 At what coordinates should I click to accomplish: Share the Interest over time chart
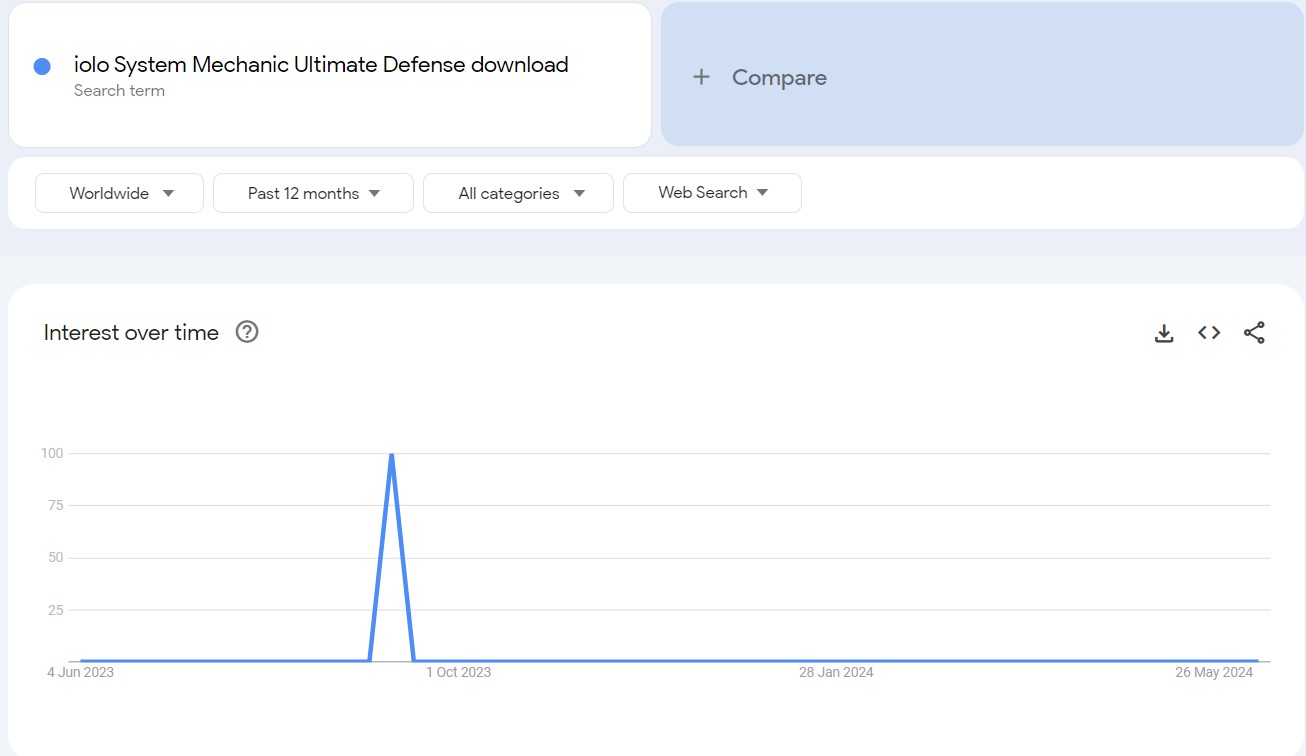1254,333
